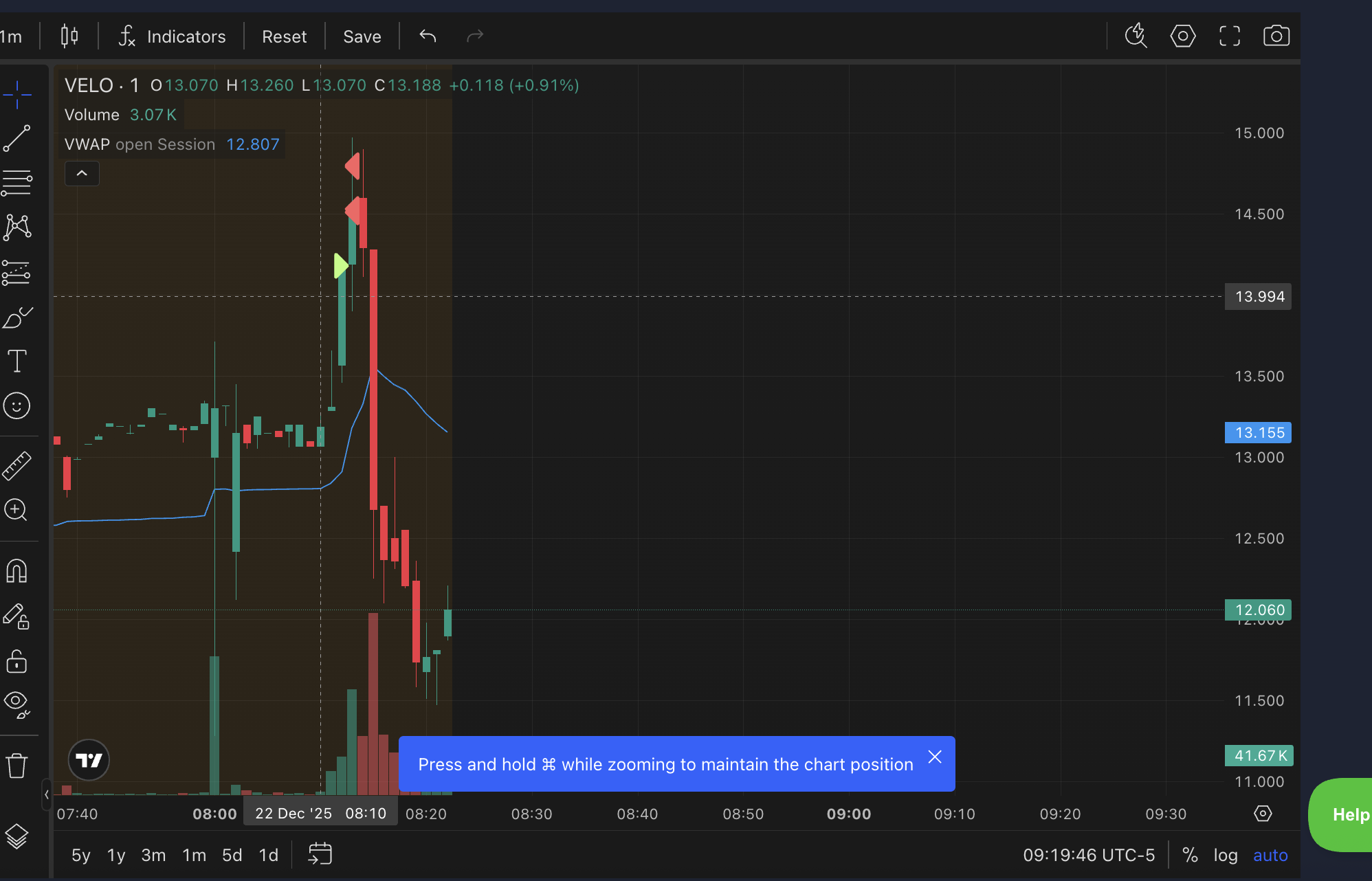Viewport: 1372px width, 881px height.
Task: Toggle the log scale option
Action: pos(1225,855)
